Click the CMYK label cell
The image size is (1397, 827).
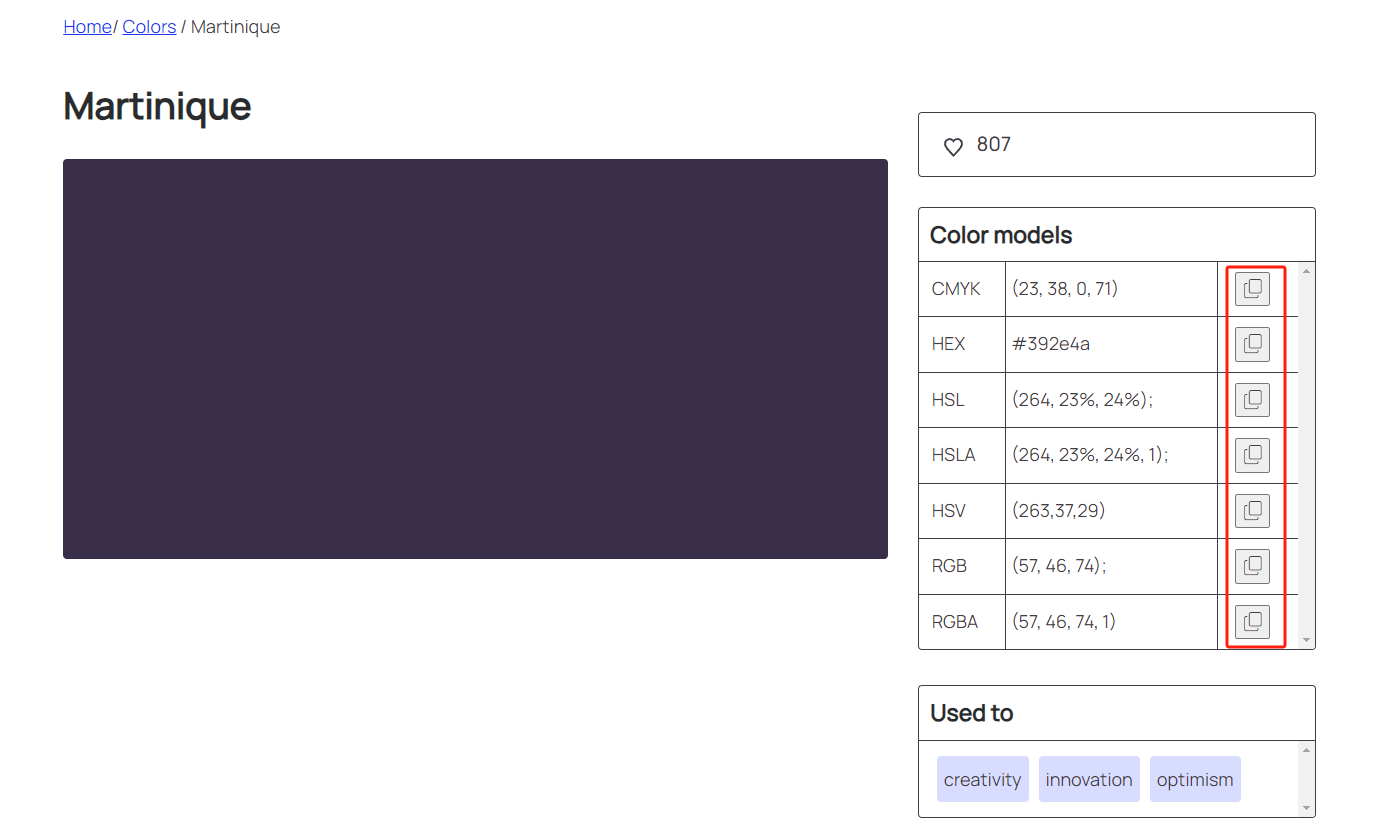pos(962,289)
